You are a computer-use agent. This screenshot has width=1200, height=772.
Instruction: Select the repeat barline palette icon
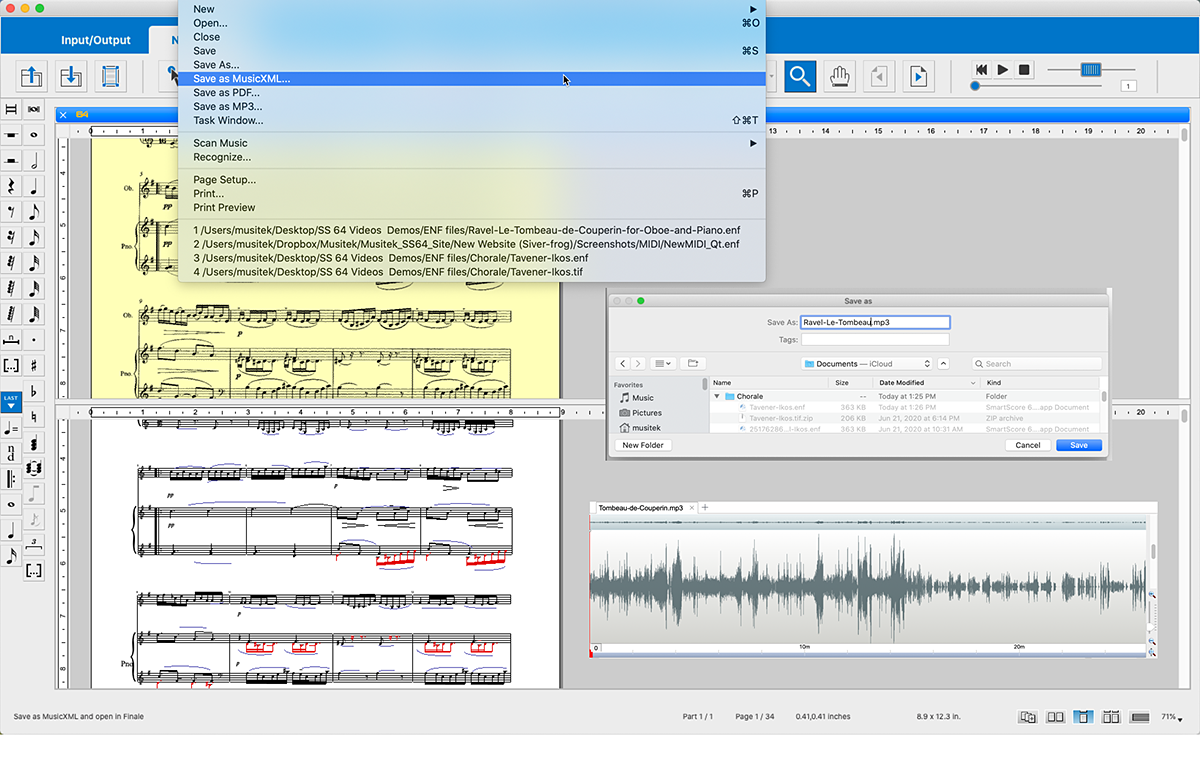11,479
